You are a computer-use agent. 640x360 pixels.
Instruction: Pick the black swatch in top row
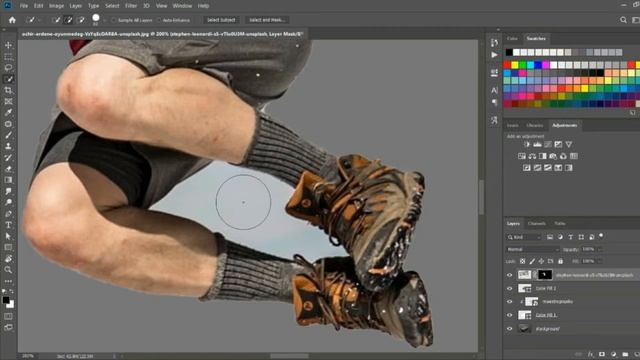tap(509, 52)
